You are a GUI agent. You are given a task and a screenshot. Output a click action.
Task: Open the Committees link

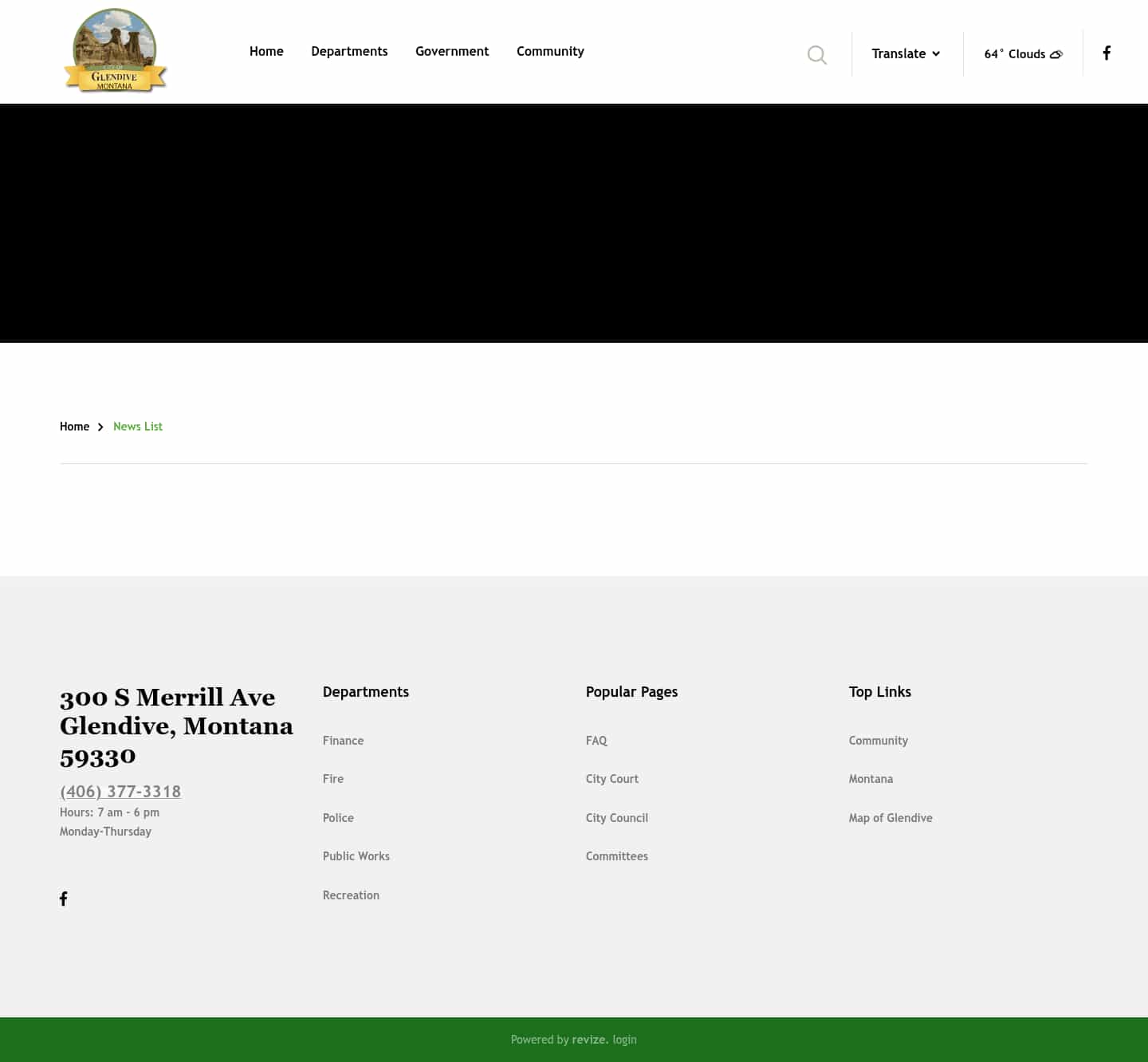[x=617, y=856]
